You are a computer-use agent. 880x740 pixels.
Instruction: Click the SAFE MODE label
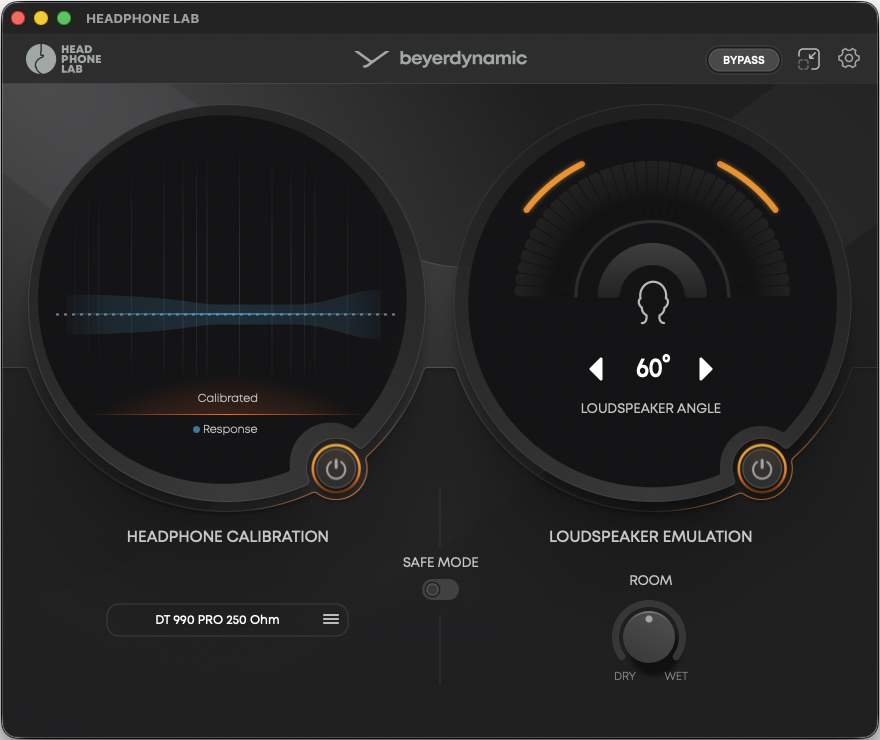coord(441,562)
